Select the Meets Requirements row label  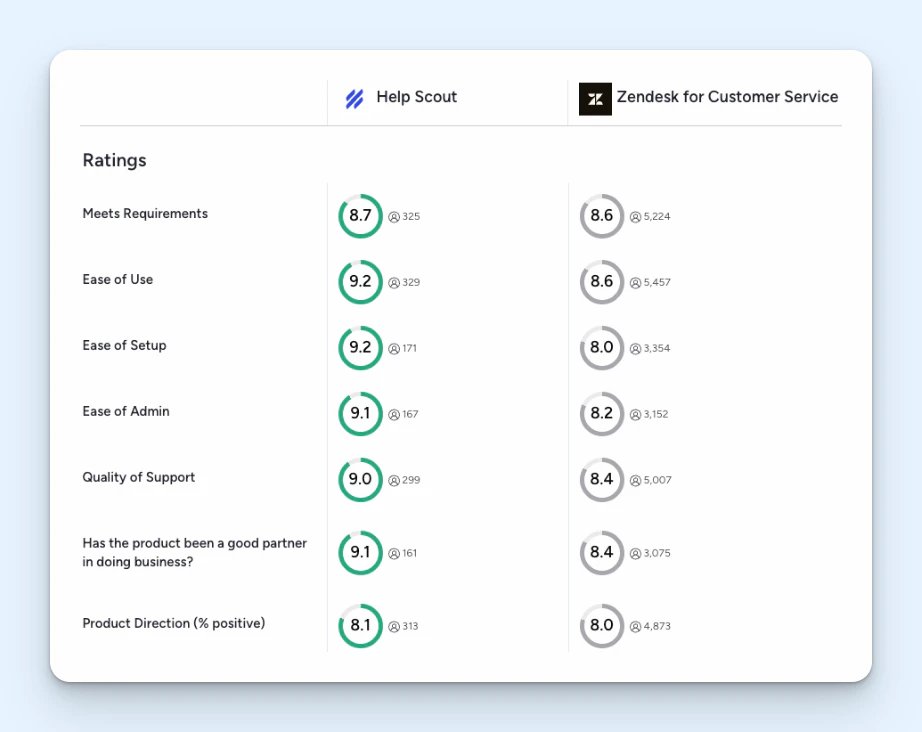(145, 213)
